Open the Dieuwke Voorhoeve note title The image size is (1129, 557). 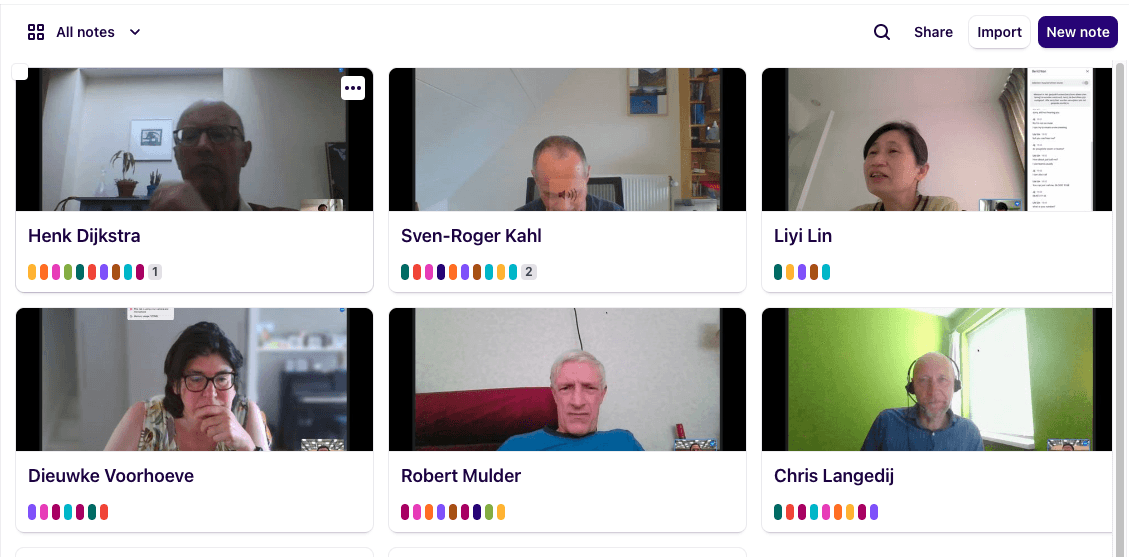(111, 476)
